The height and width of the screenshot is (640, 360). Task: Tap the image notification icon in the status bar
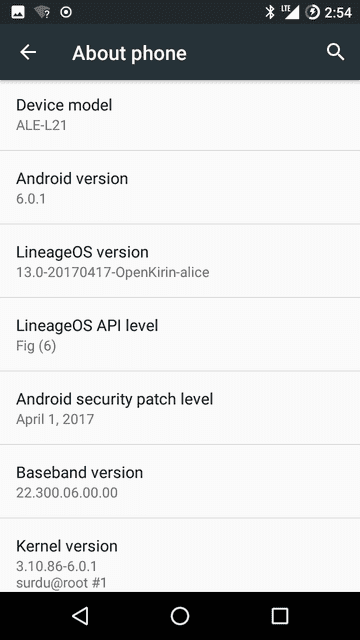coord(18,12)
